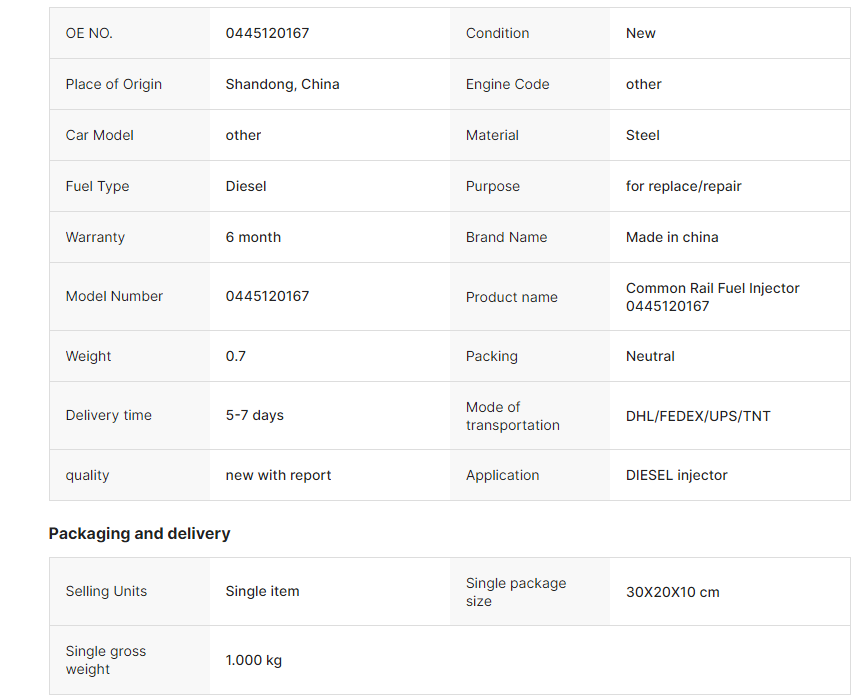Click the 'Neutral' packing value

coord(650,356)
